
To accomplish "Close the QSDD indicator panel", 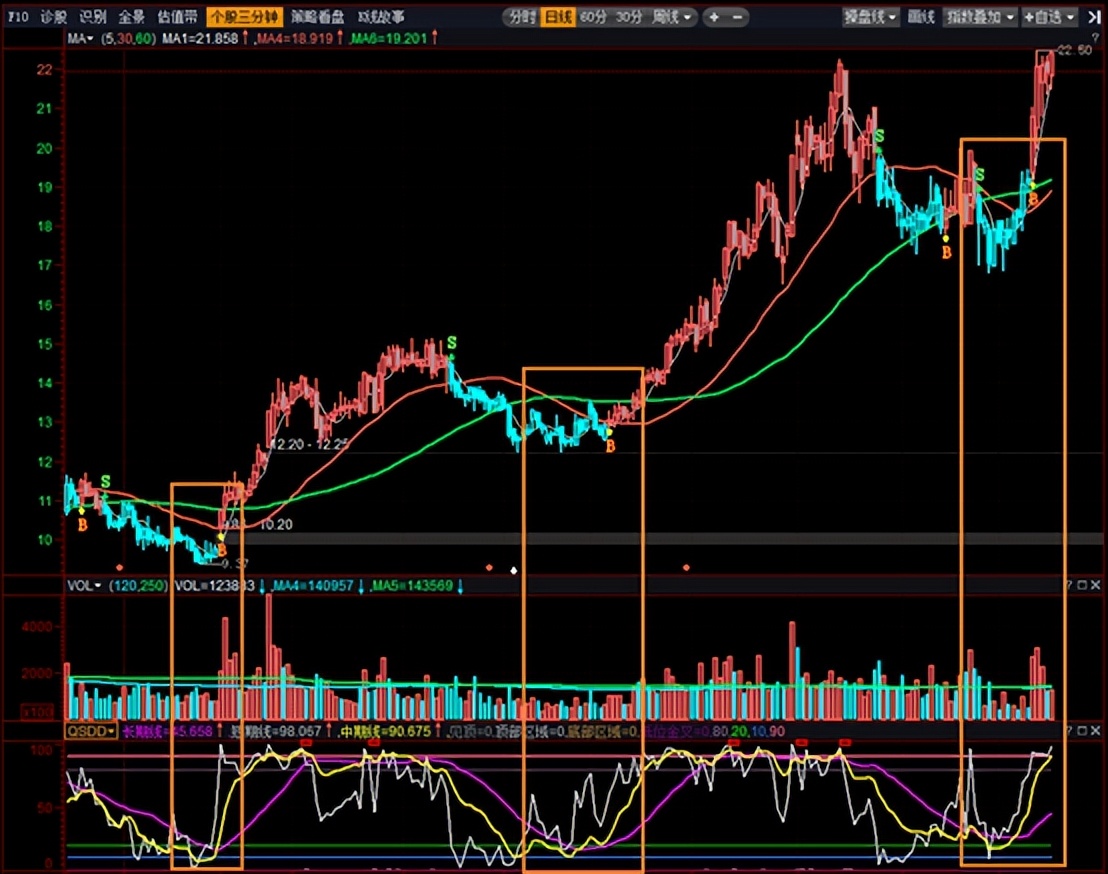I will 1095,730.
